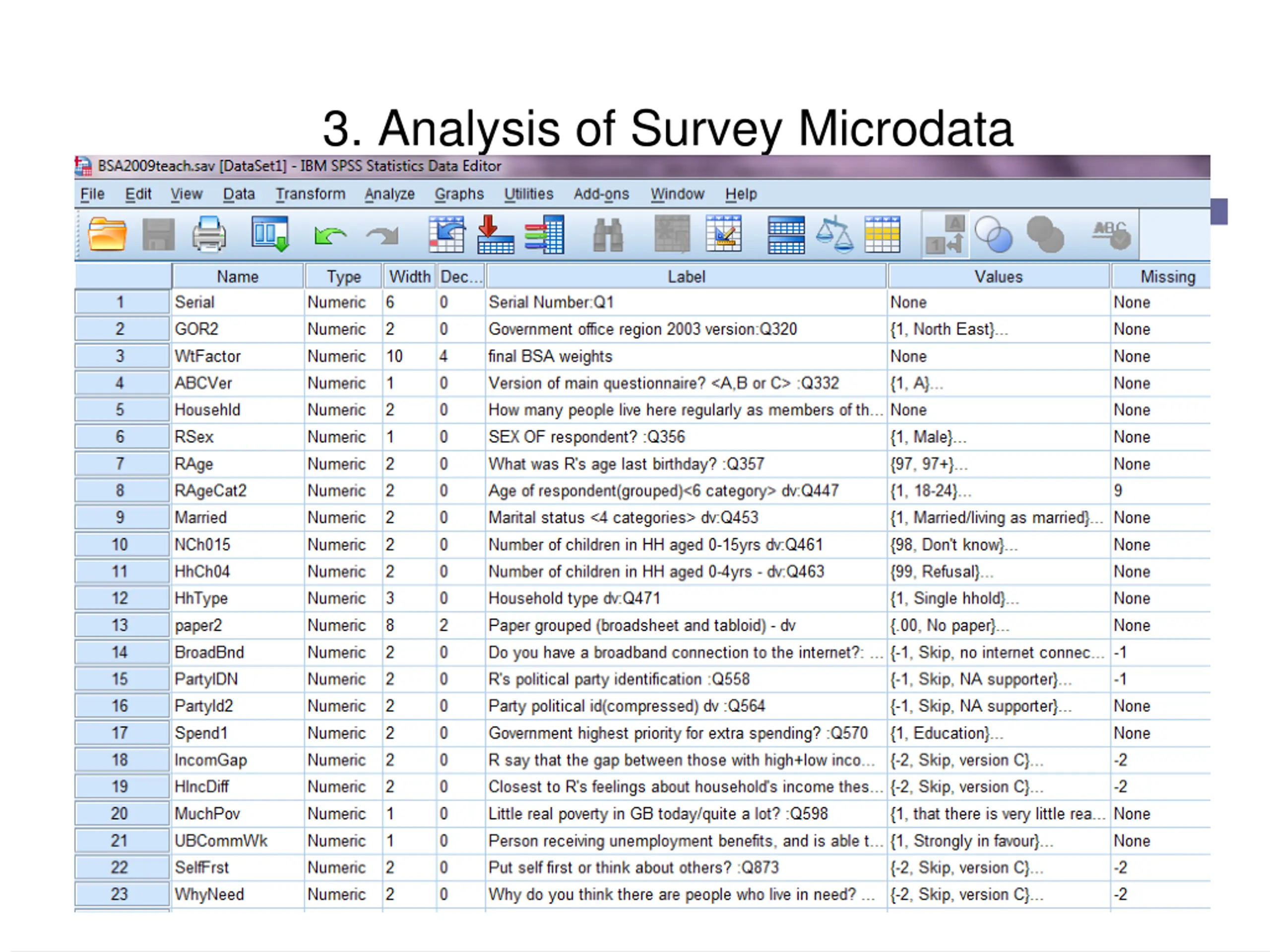Click the Values column header

(999, 277)
